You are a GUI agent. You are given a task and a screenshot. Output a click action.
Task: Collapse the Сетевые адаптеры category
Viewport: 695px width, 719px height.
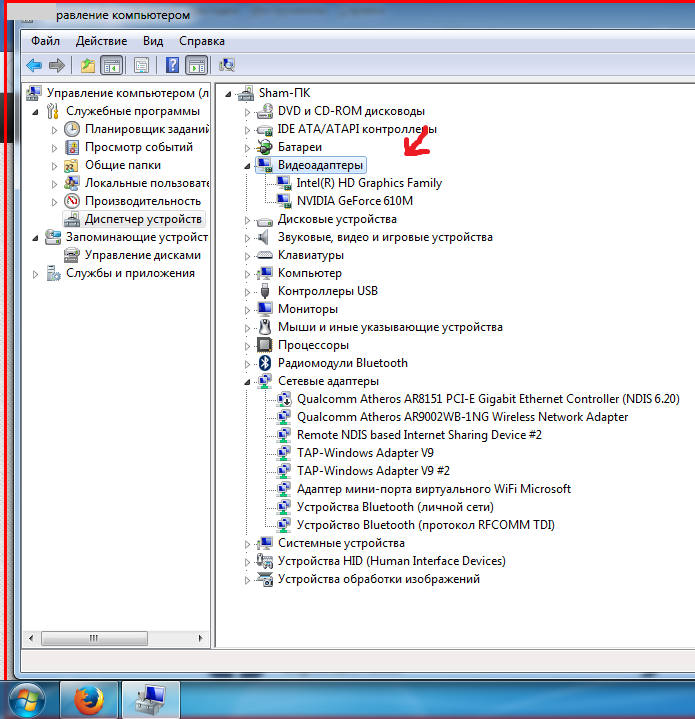(248, 381)
